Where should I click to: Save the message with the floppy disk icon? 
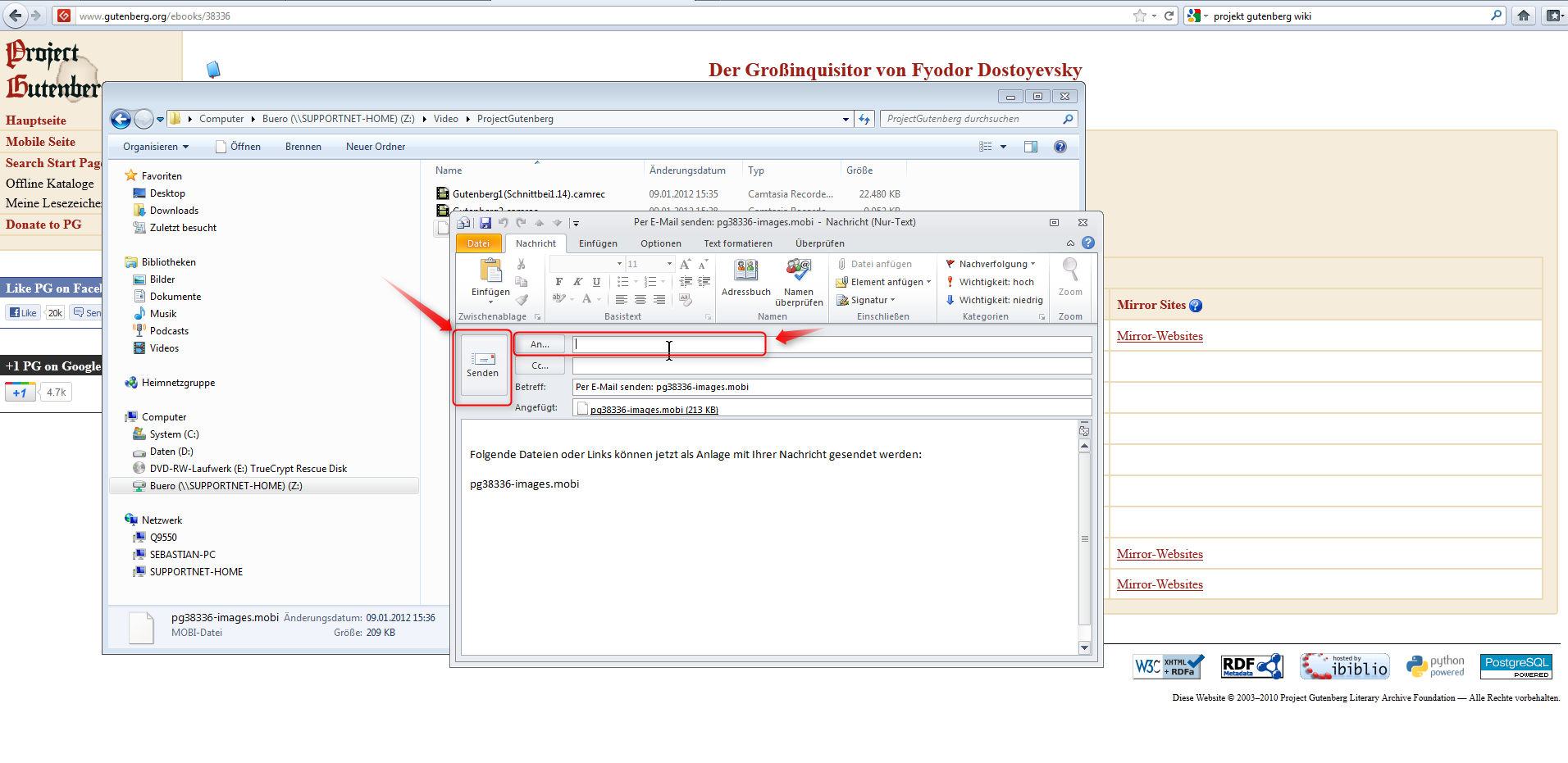pyautogui.click(x=485, y=222)
